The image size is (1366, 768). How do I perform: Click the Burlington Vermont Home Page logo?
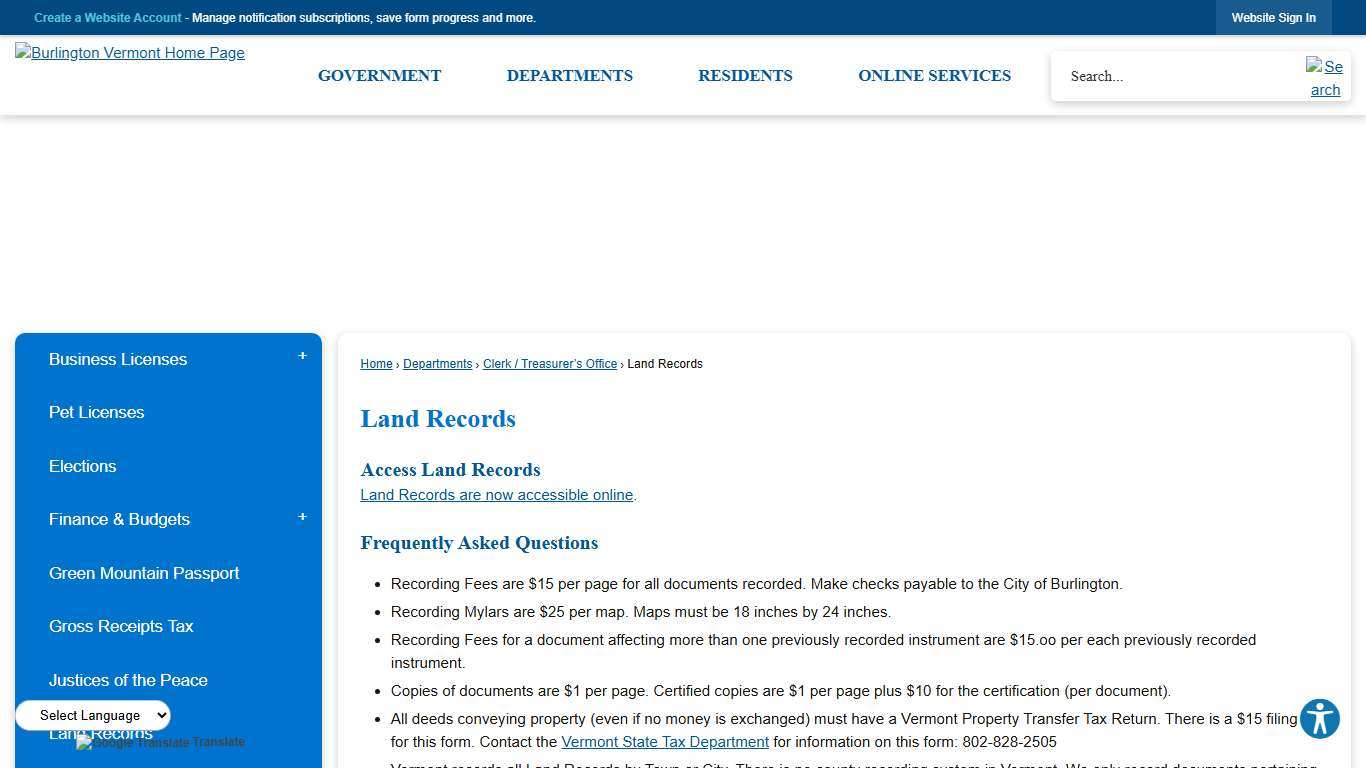point(130,53)
